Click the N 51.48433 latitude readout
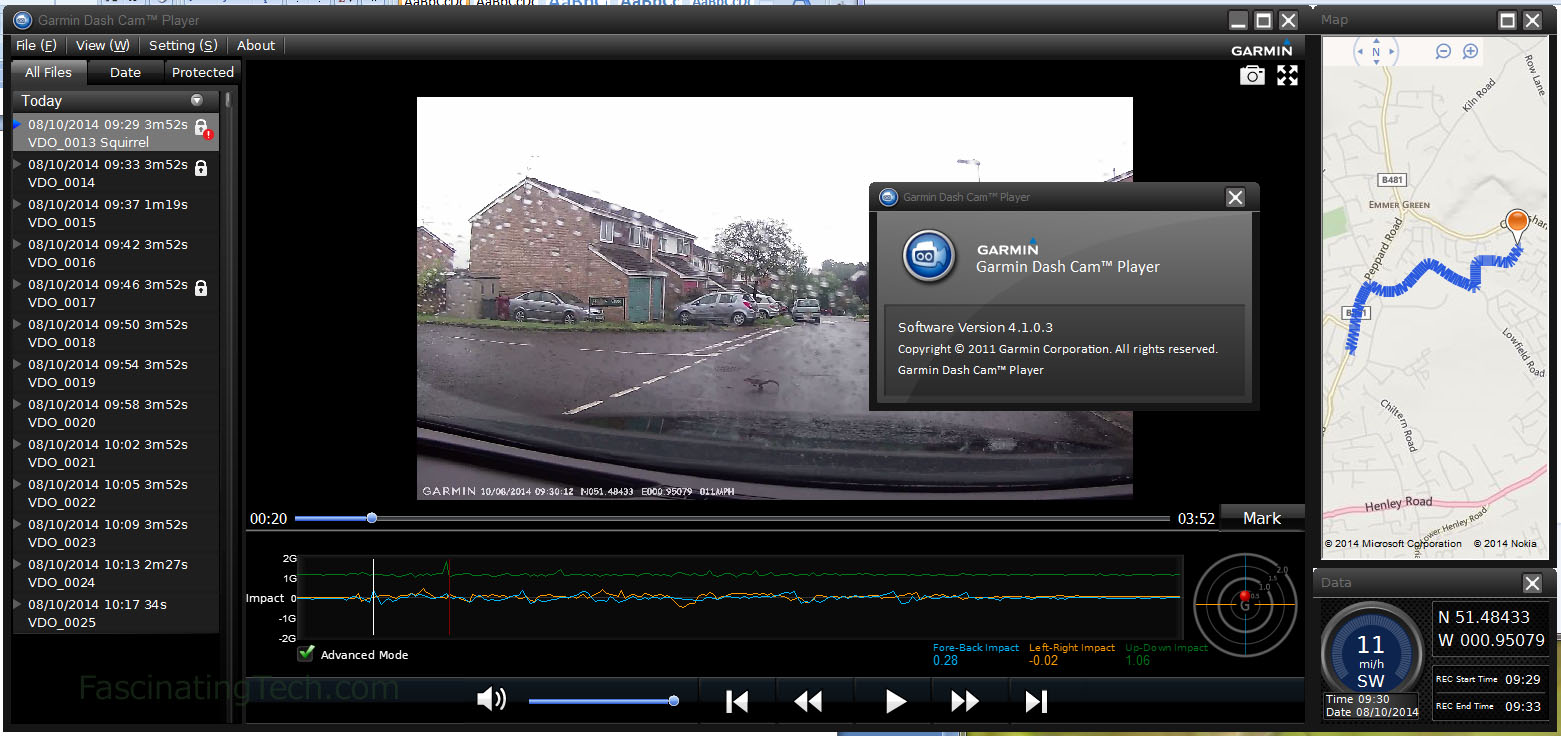This screenshot has width=1561, height=736. 1484,617
